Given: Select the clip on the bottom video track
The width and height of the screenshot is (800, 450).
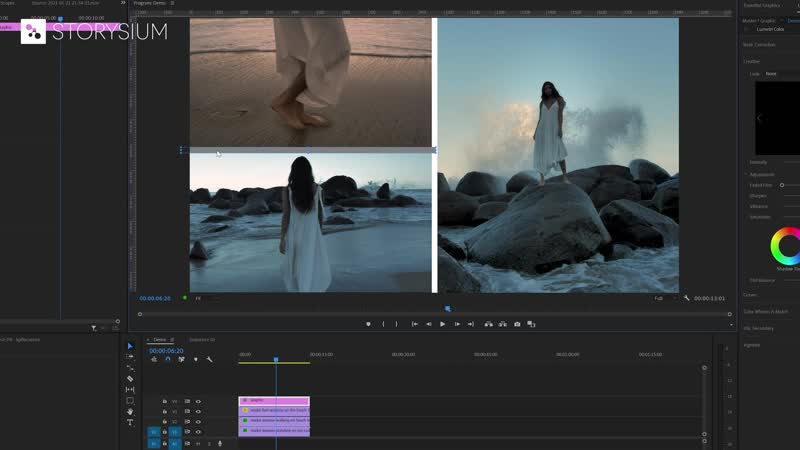Looking at the screenshot, I should coord(274,431).
